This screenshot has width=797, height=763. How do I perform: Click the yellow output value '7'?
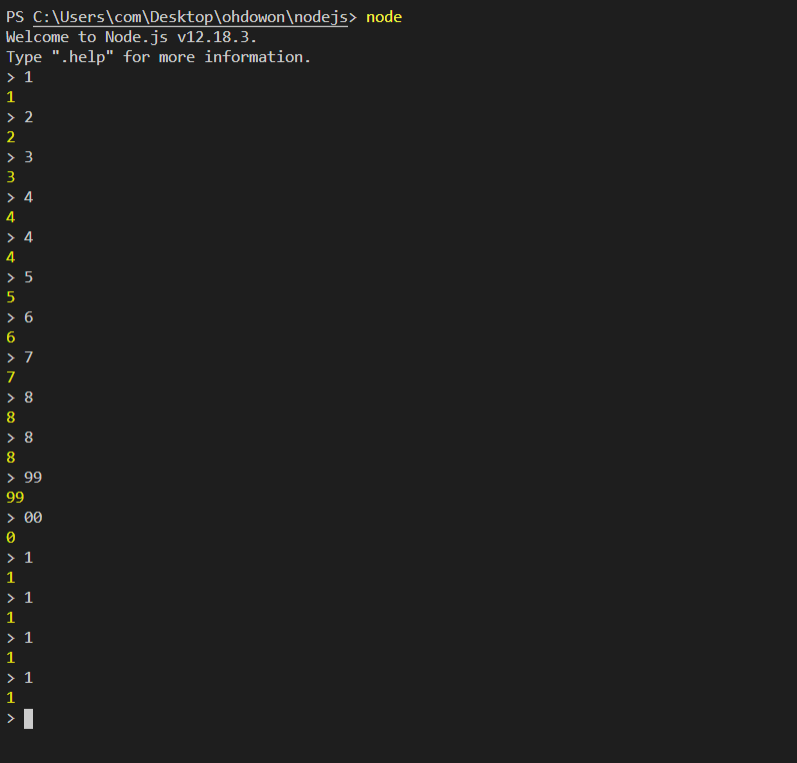(x=11, y=378)
